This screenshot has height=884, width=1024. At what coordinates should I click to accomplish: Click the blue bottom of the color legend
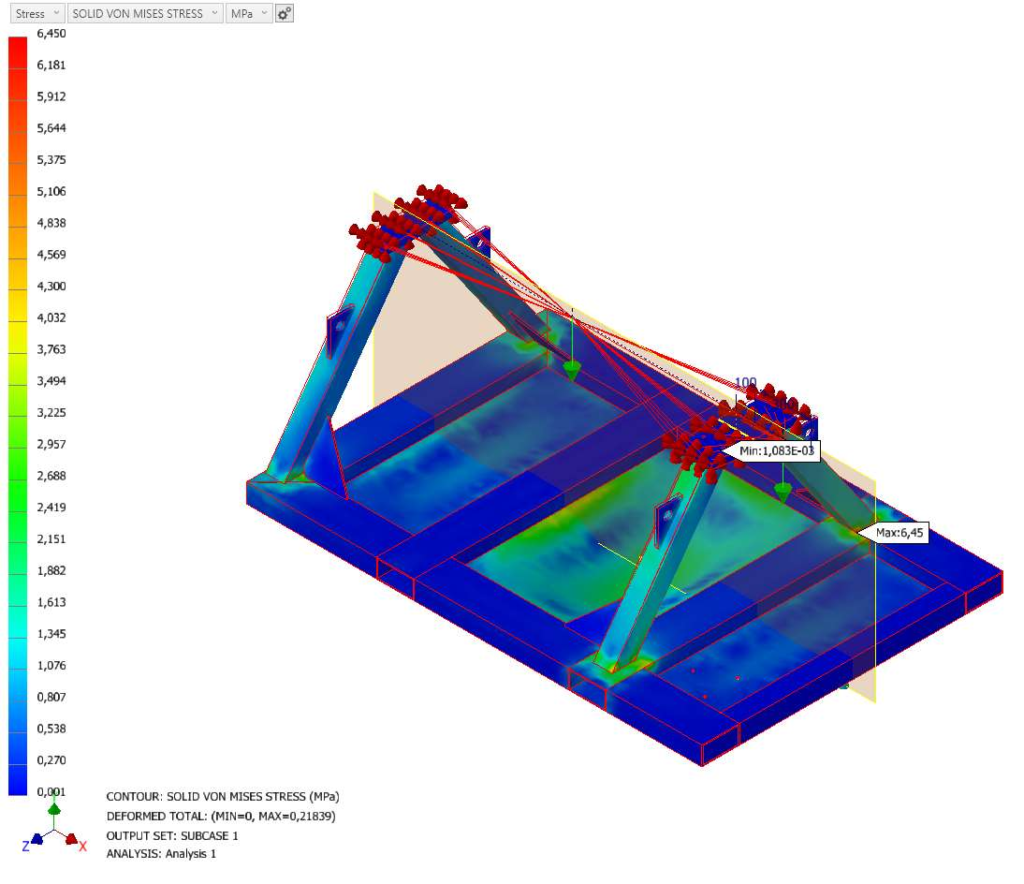pyautogui.click(x=18, y=780)
